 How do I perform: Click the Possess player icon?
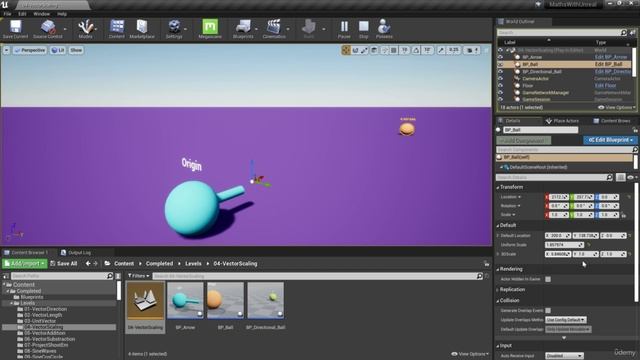[384, 27]
